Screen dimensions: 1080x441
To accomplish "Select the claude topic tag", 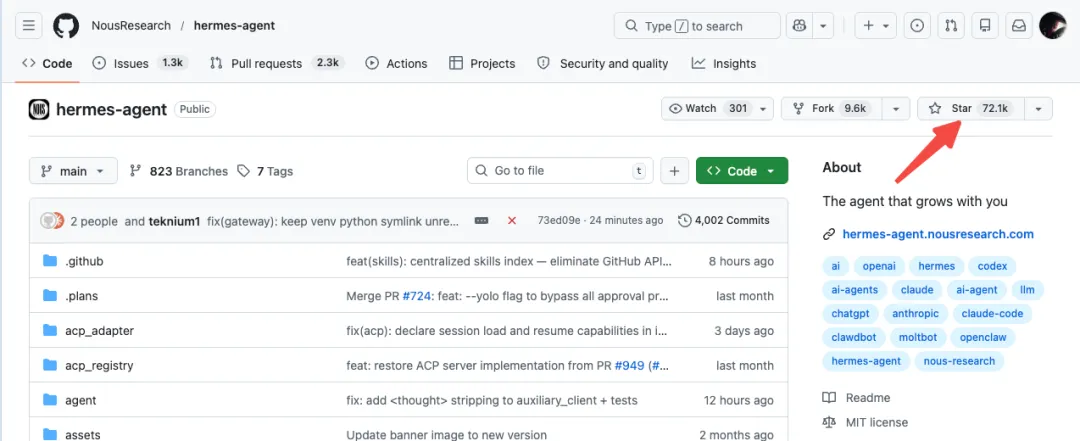I will click(917, 290).
